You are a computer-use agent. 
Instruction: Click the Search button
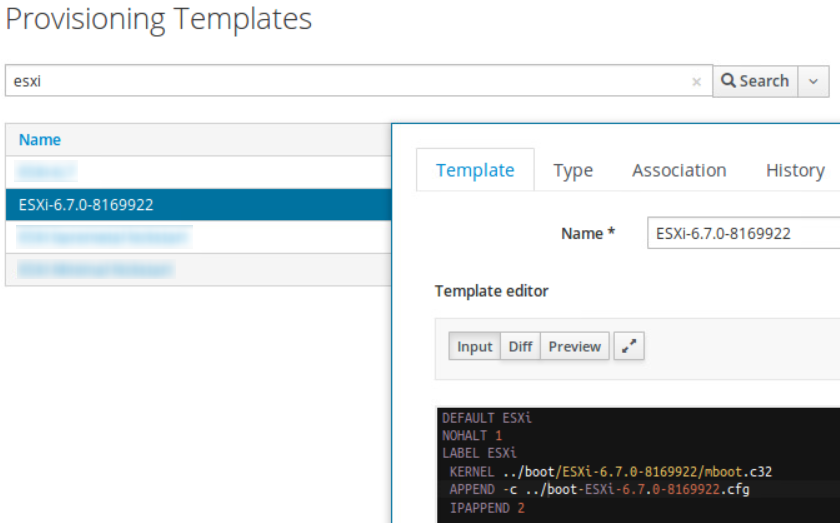755,81
